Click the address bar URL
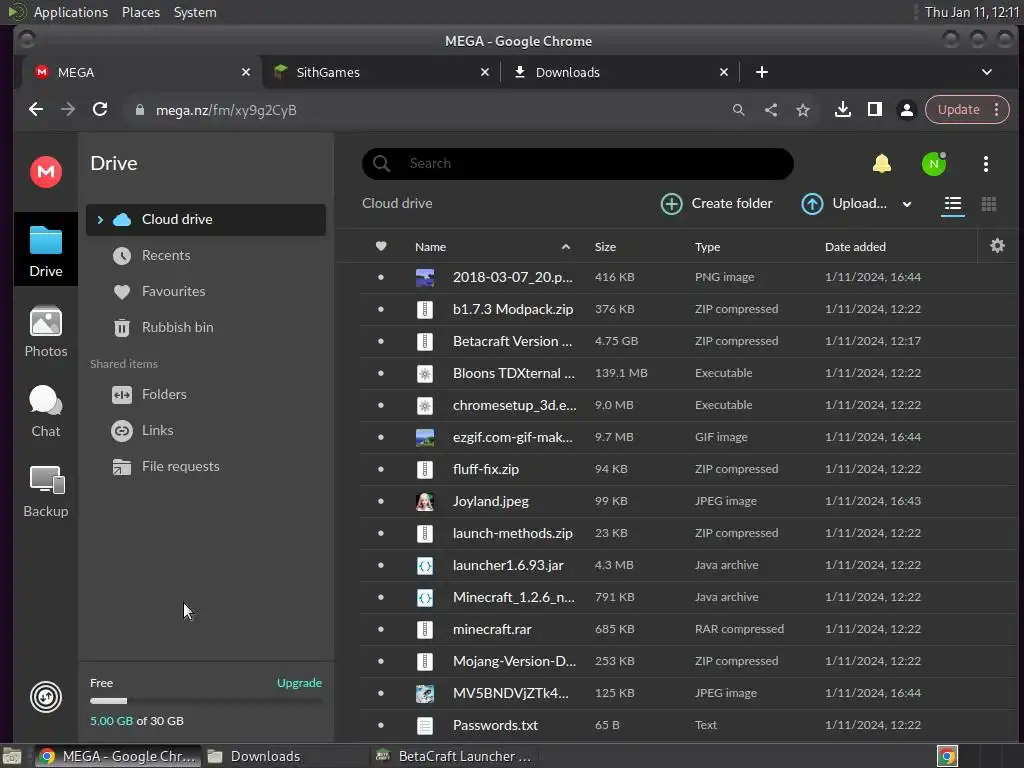1024x768 pixels. pos(226,110)
